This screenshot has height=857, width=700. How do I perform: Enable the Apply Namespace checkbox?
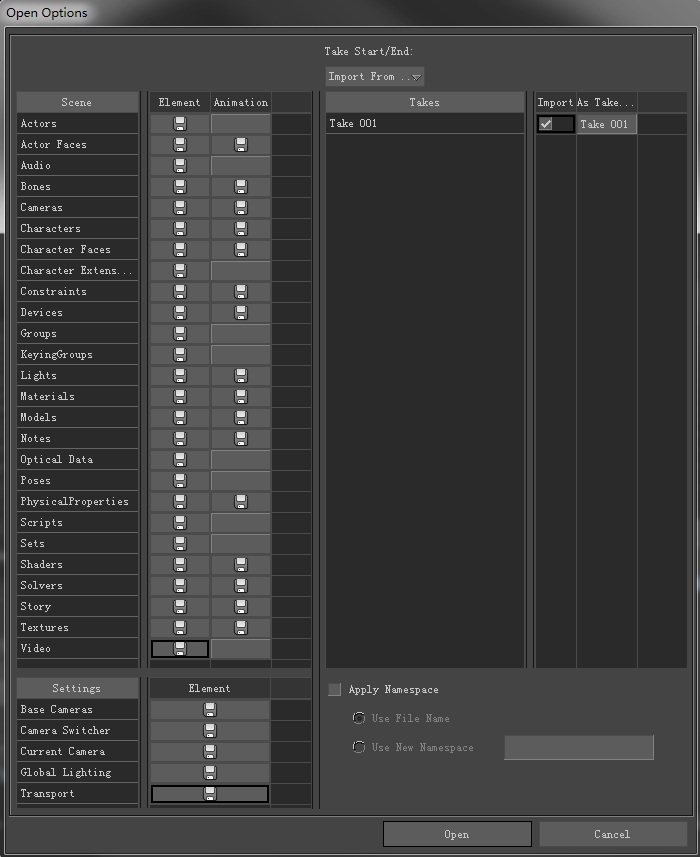[334, 689]
